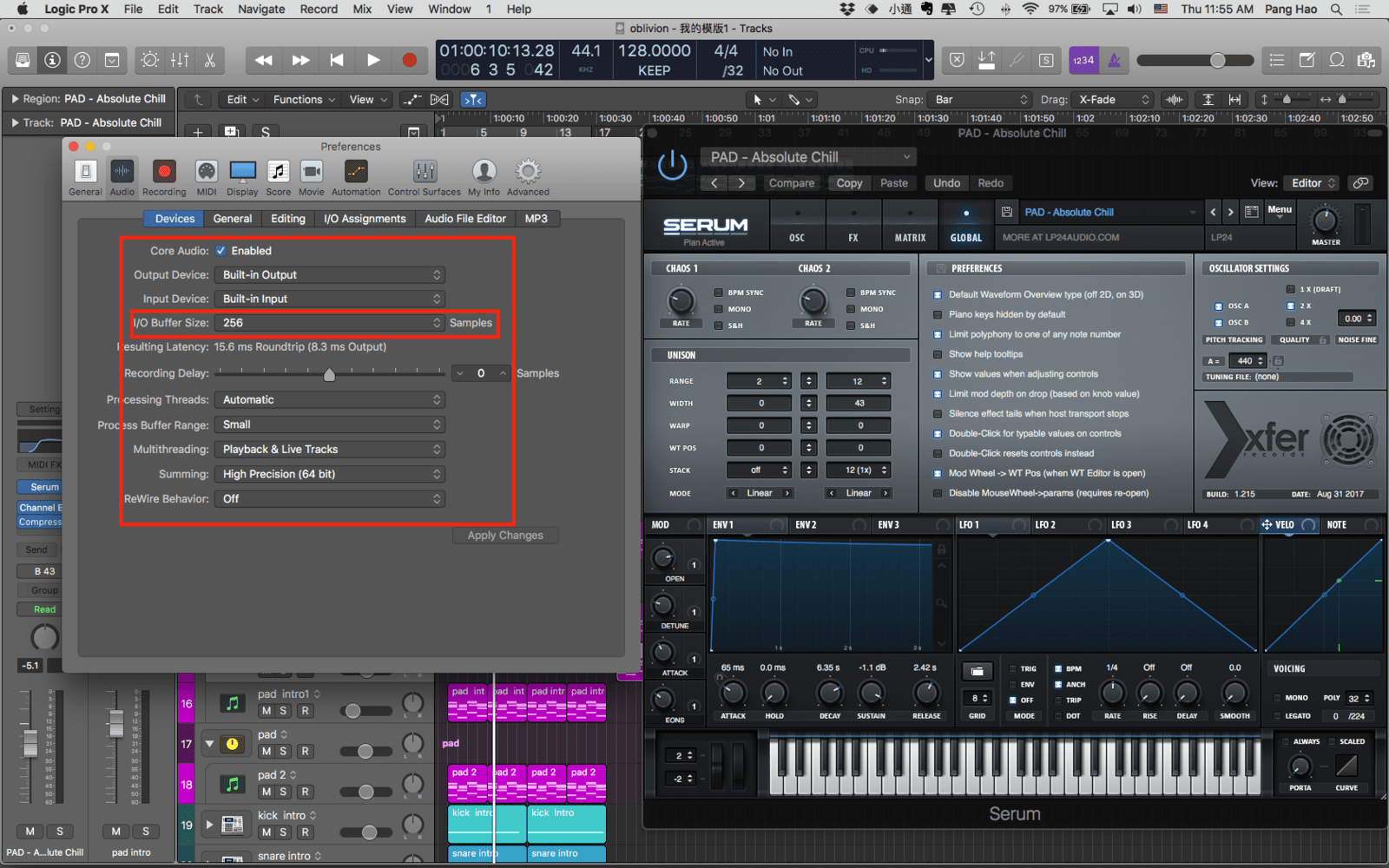Click the scissors editors icon
The height and width of the screenshot is (868, 1389).
(x=209, y=60)
